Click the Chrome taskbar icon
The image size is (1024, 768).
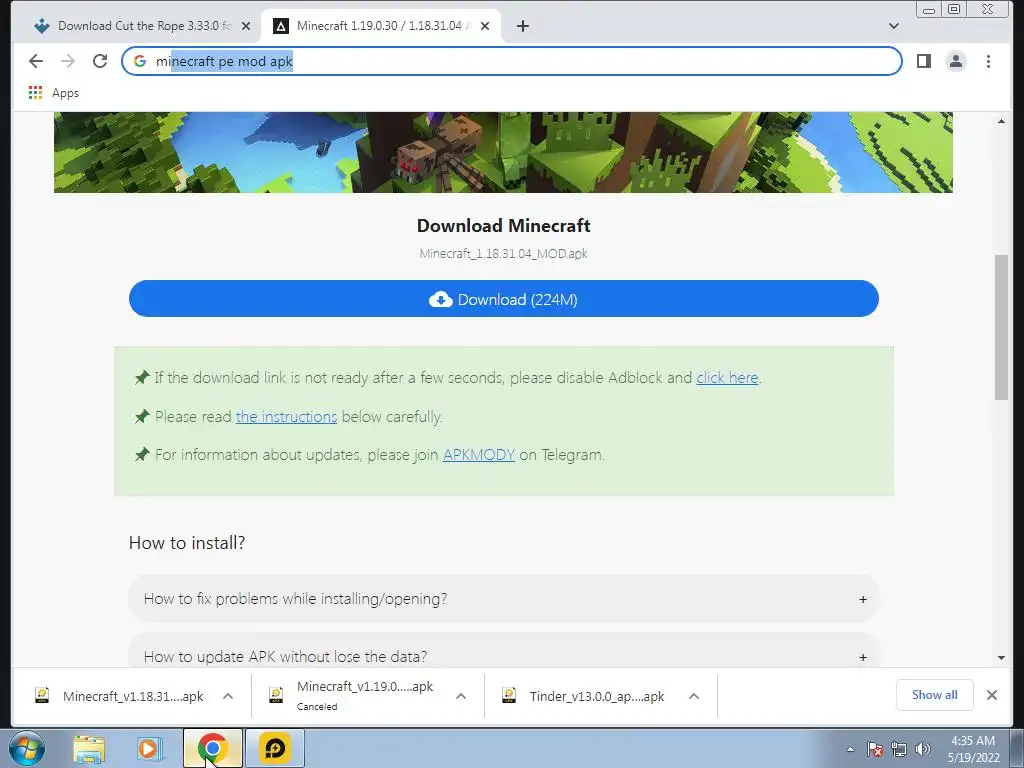pos(212,748)
